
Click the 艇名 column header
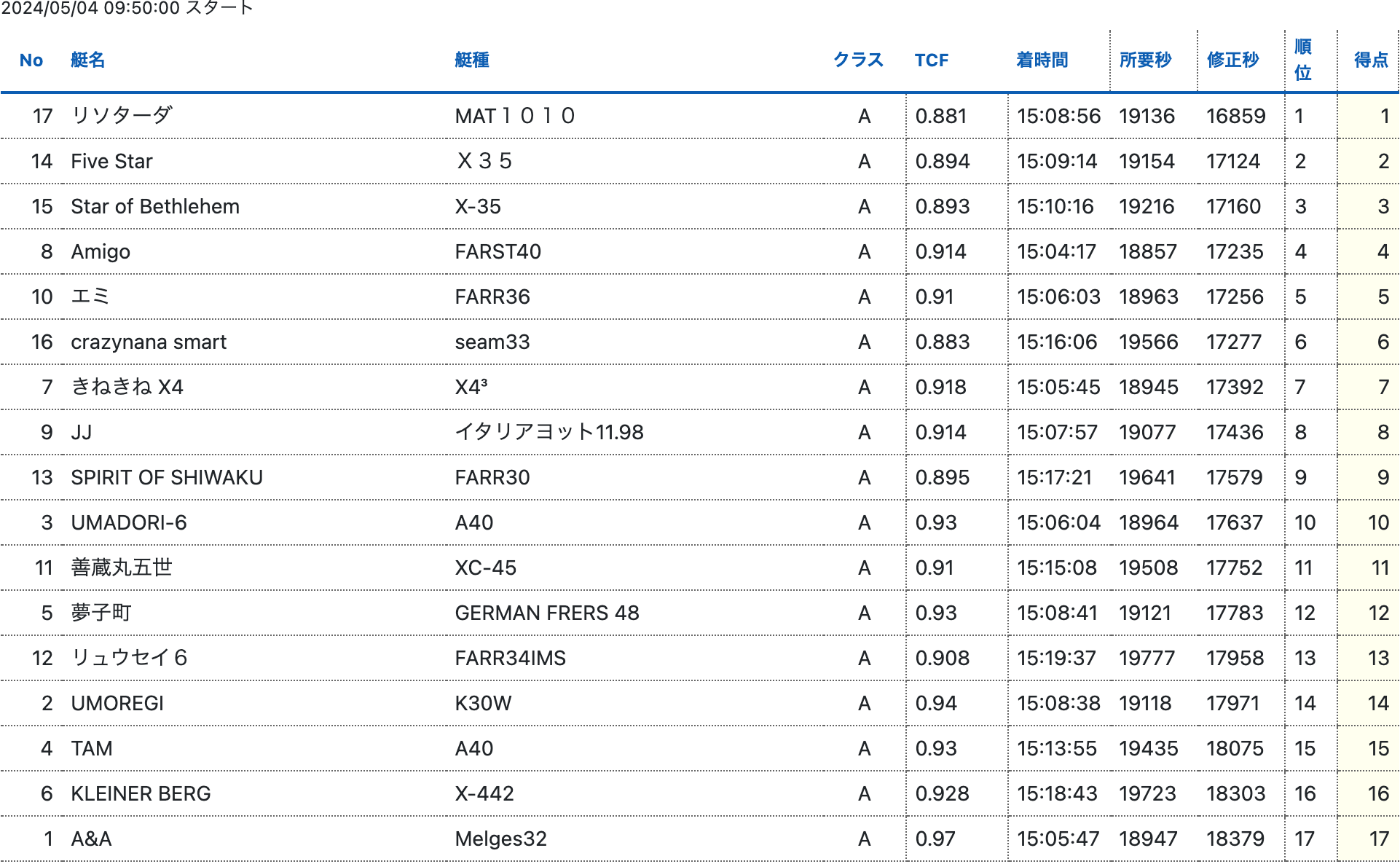click(87, 60)
